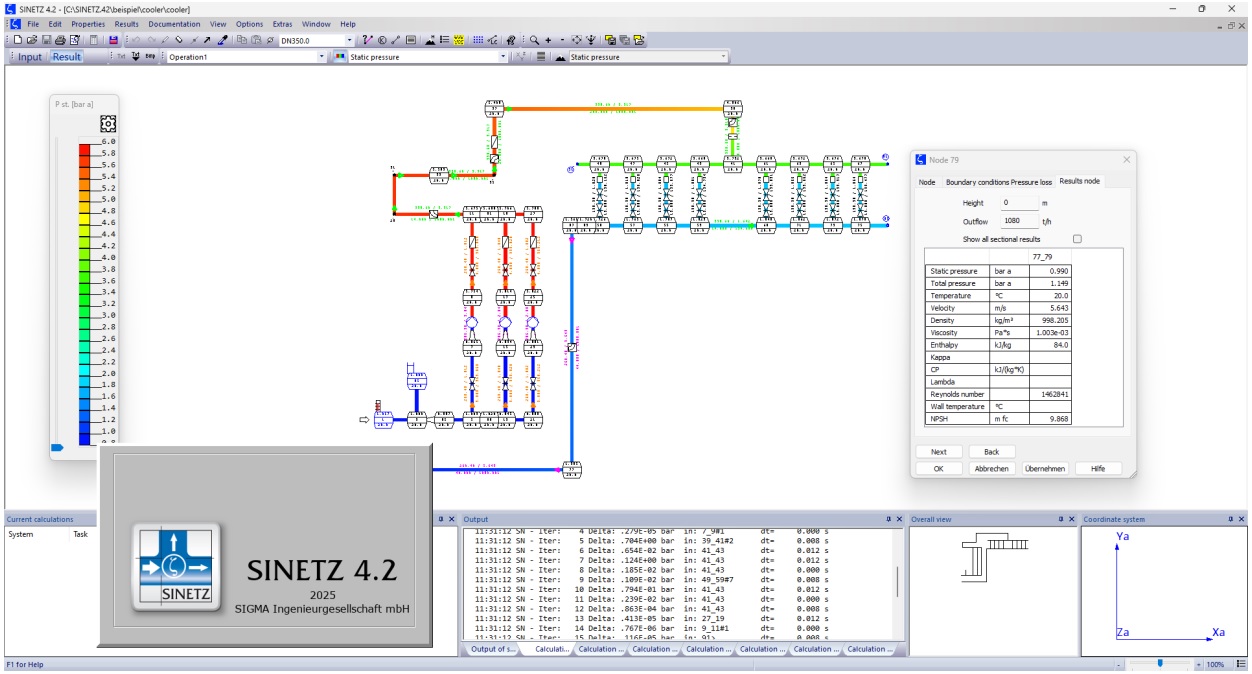Open the File menu
1252x674 pixels.
coord(33,23)
